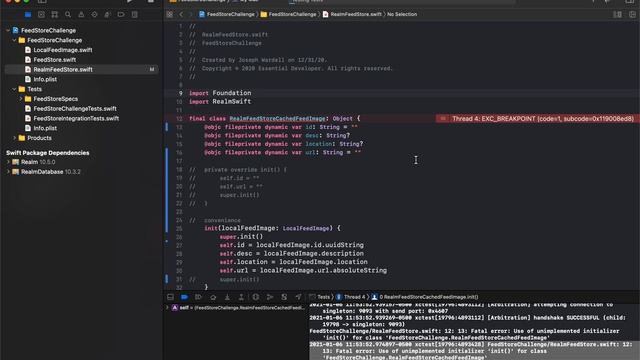Click the Step Over debug button
The height and width of the screenshot is (360, 640).
pyautogui.click(x=213, y=297)
